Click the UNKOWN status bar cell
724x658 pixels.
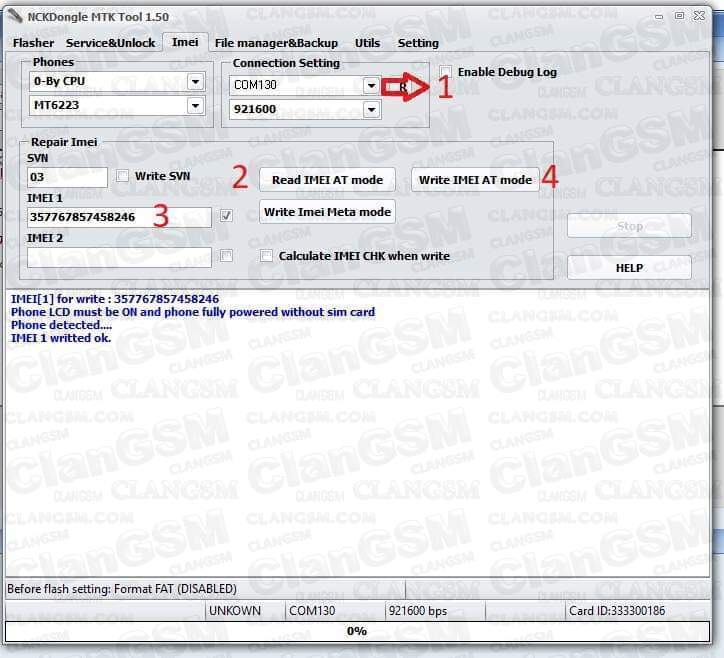(x=245, y=611)
